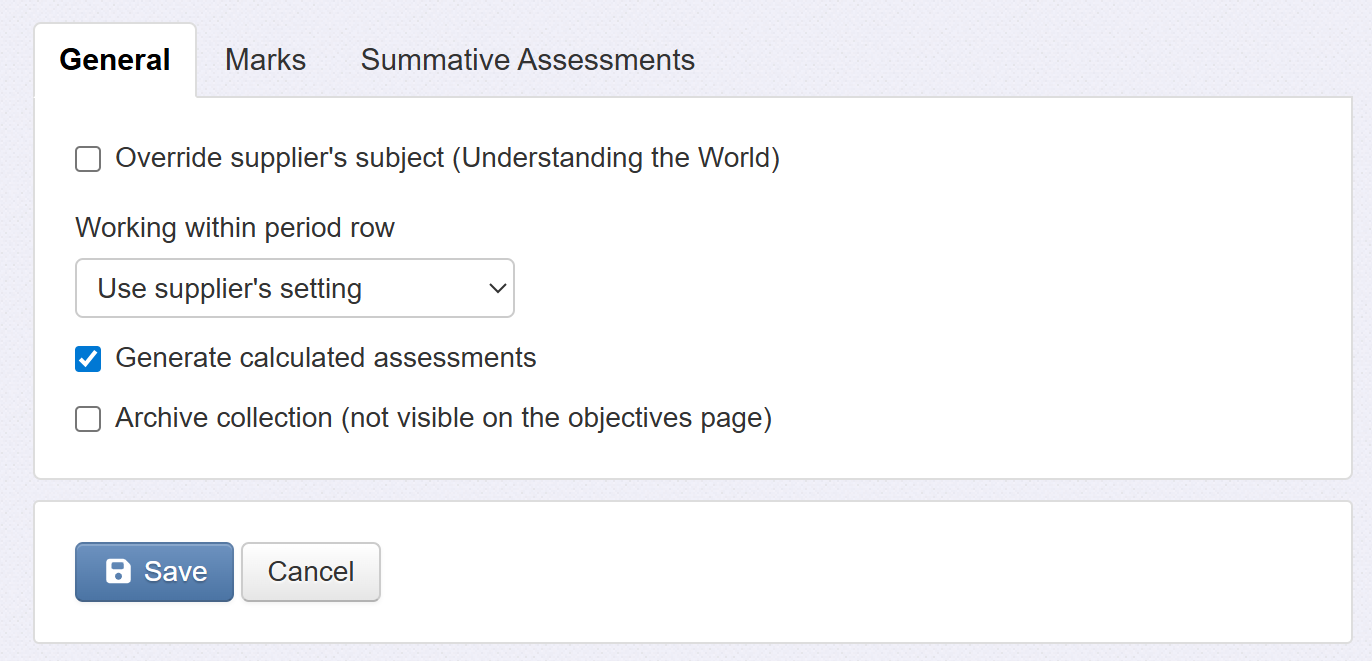Click the 'Override supplier's subject' label text
Screen dimensions: 1372x661
(280, 158)
